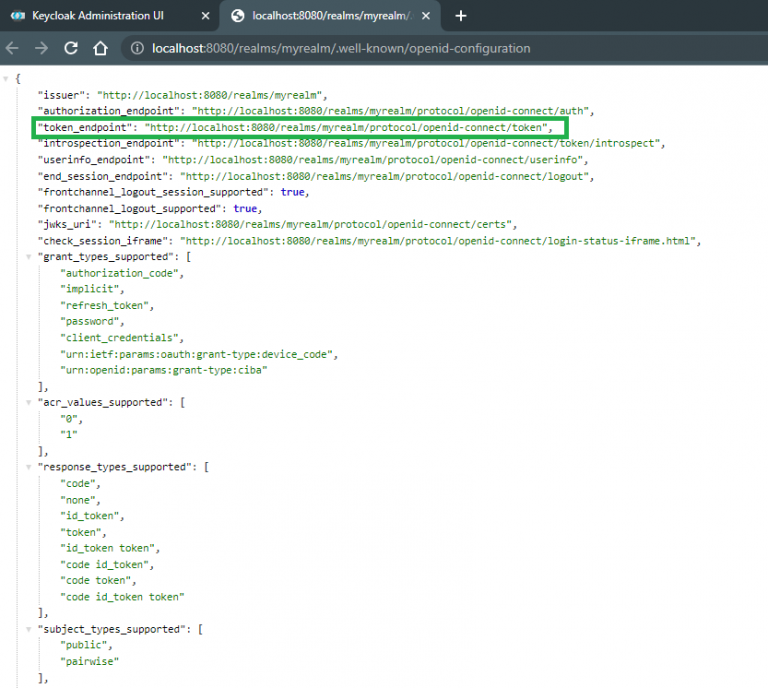Collapse the response_types_supported array
This screenshot has width=768, height=688.
28,467
